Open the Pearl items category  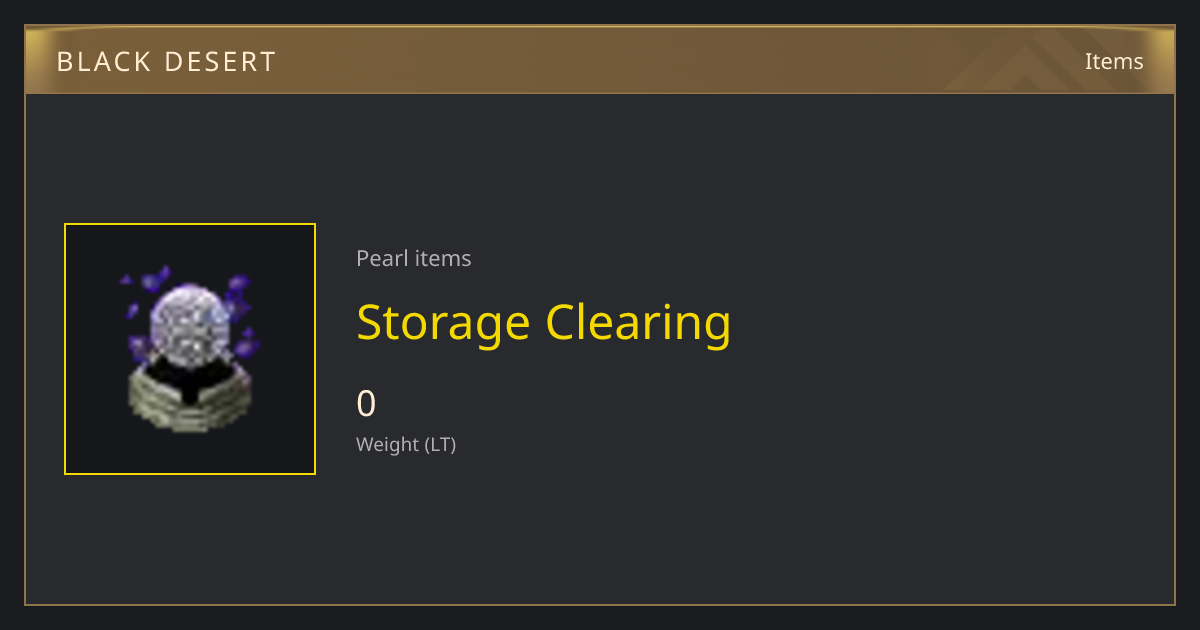tap(413, 258)
